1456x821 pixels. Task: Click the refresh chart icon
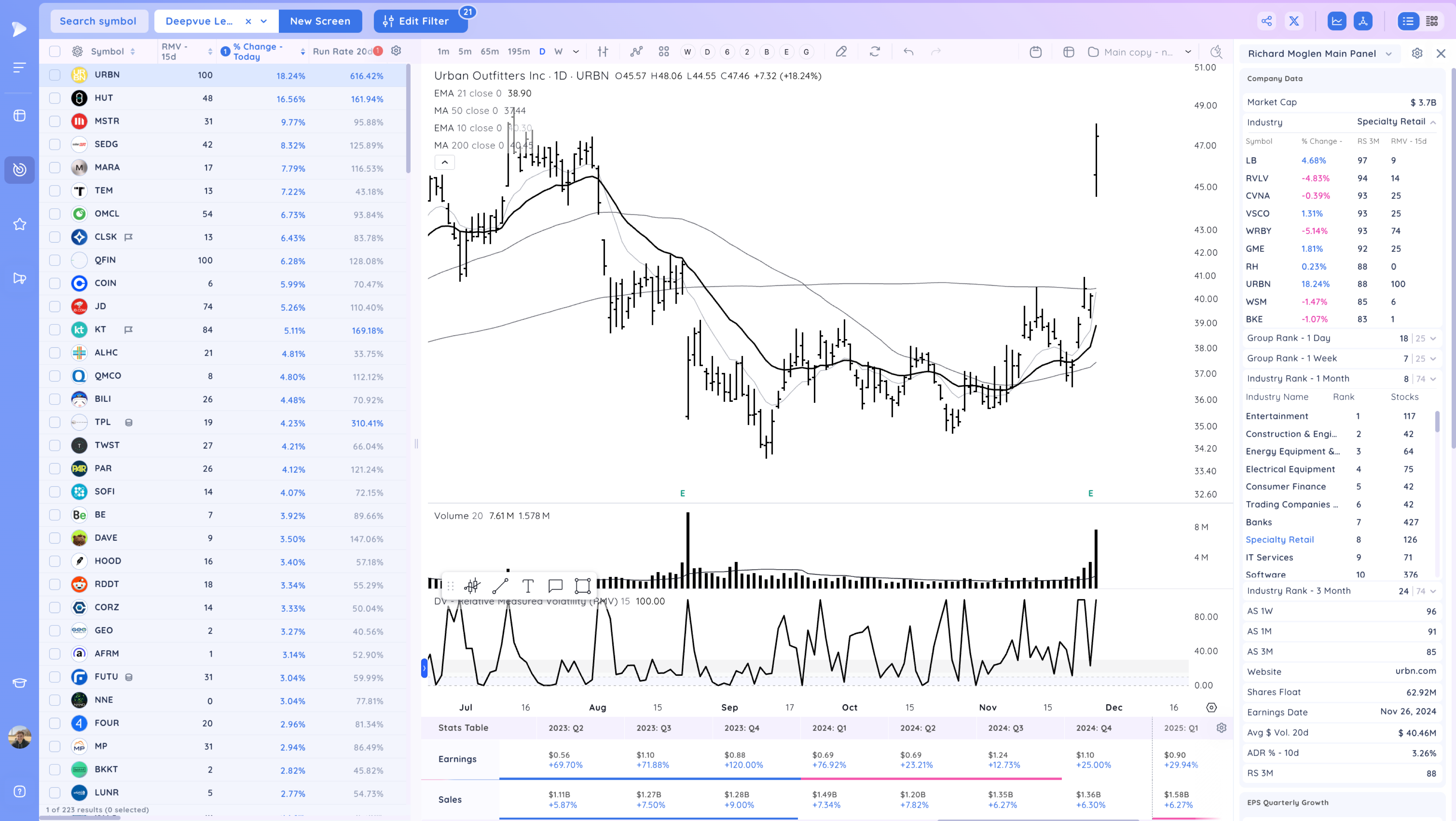click(x=875, y=51)
